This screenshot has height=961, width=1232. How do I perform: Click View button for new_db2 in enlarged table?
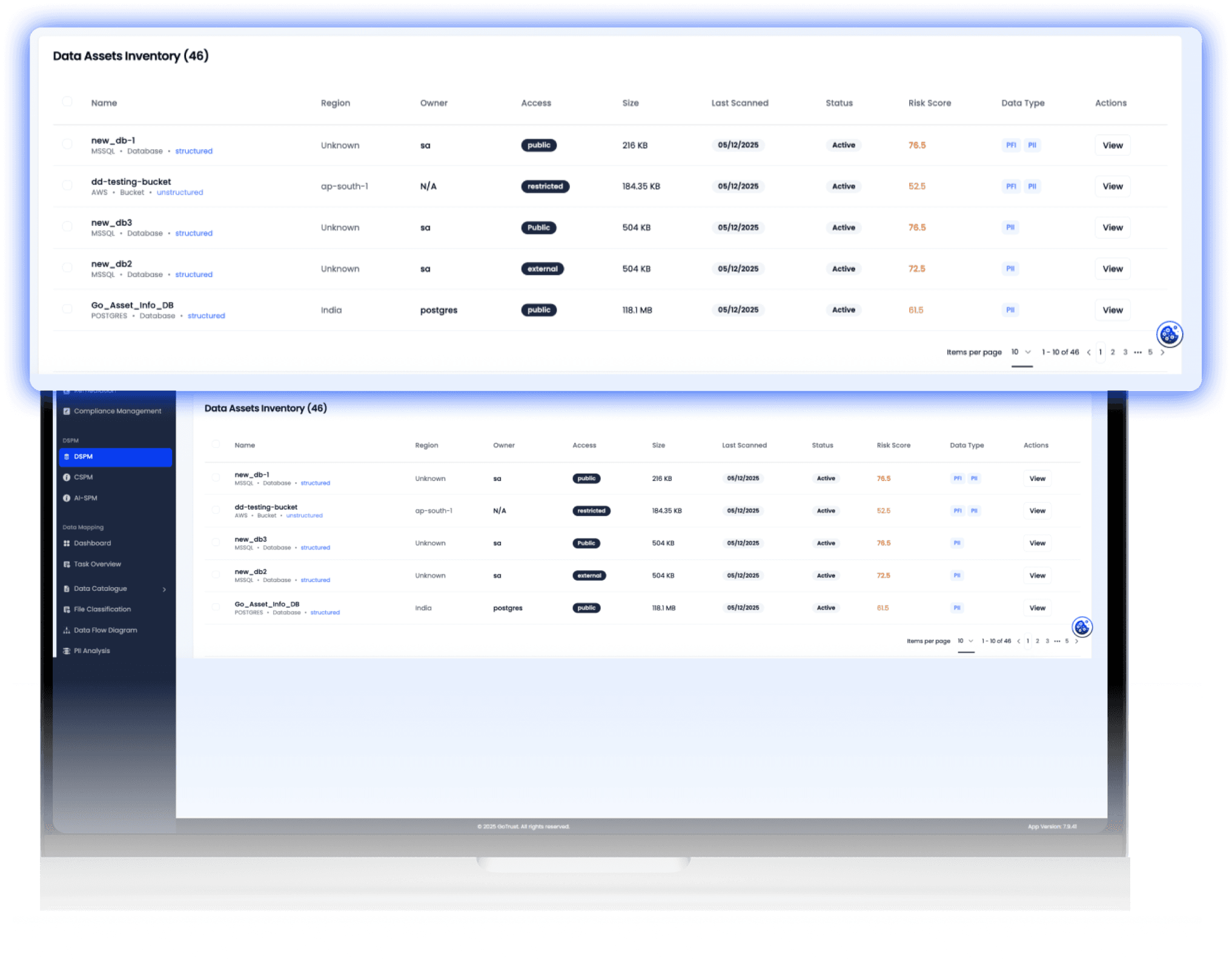coord(1112,269)
